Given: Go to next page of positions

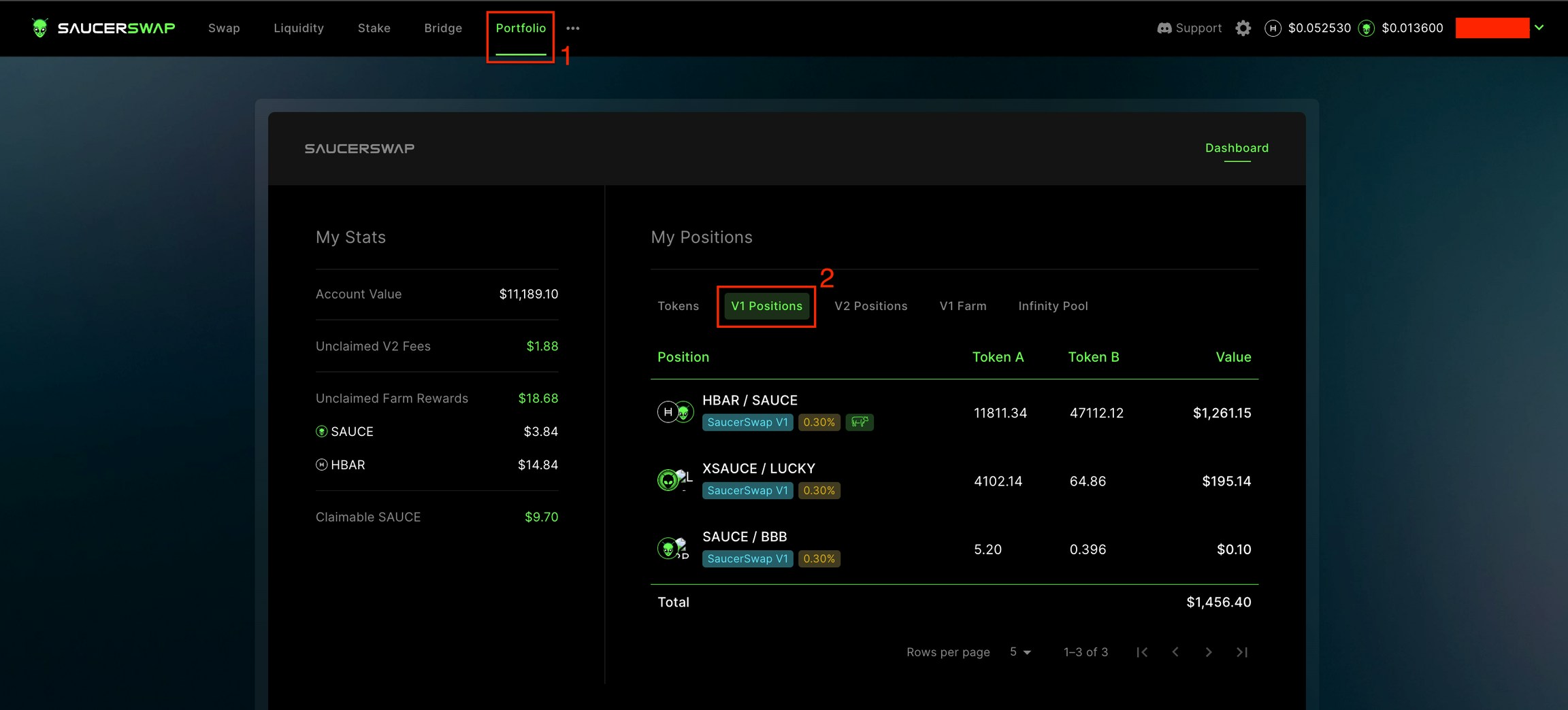Looking at the screenshot, I should click(1209, 652).
